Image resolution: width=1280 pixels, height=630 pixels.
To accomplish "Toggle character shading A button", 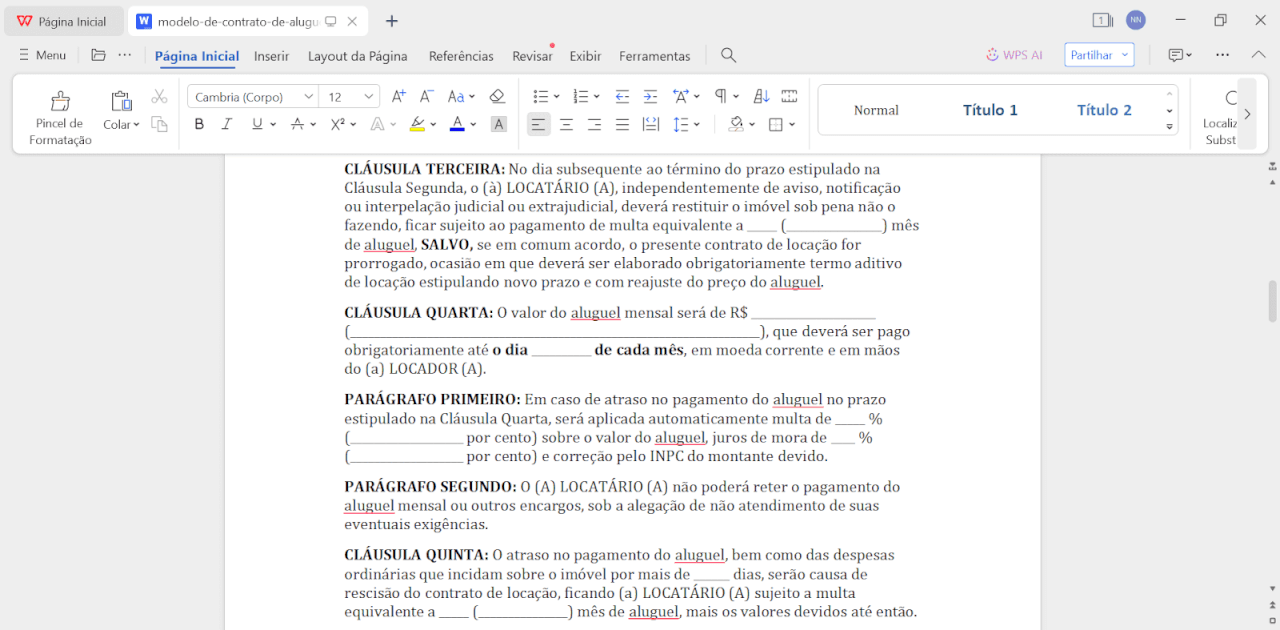I will pyautogui.click(x=498, y=124).
